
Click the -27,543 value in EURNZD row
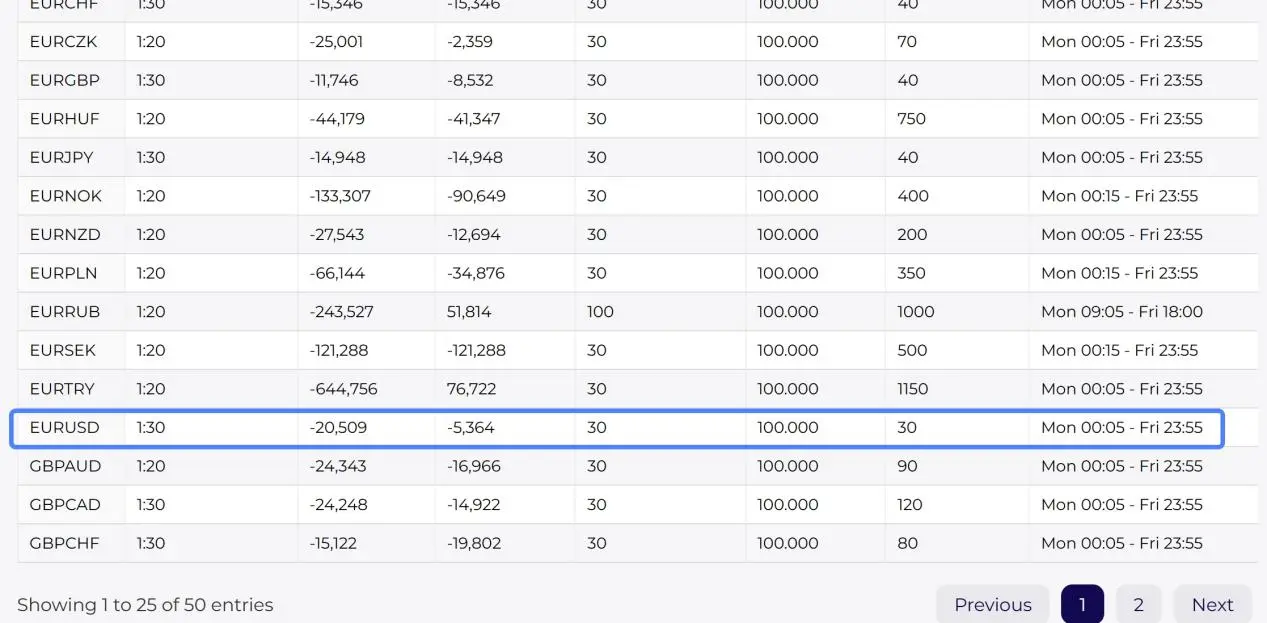(336, 234)
